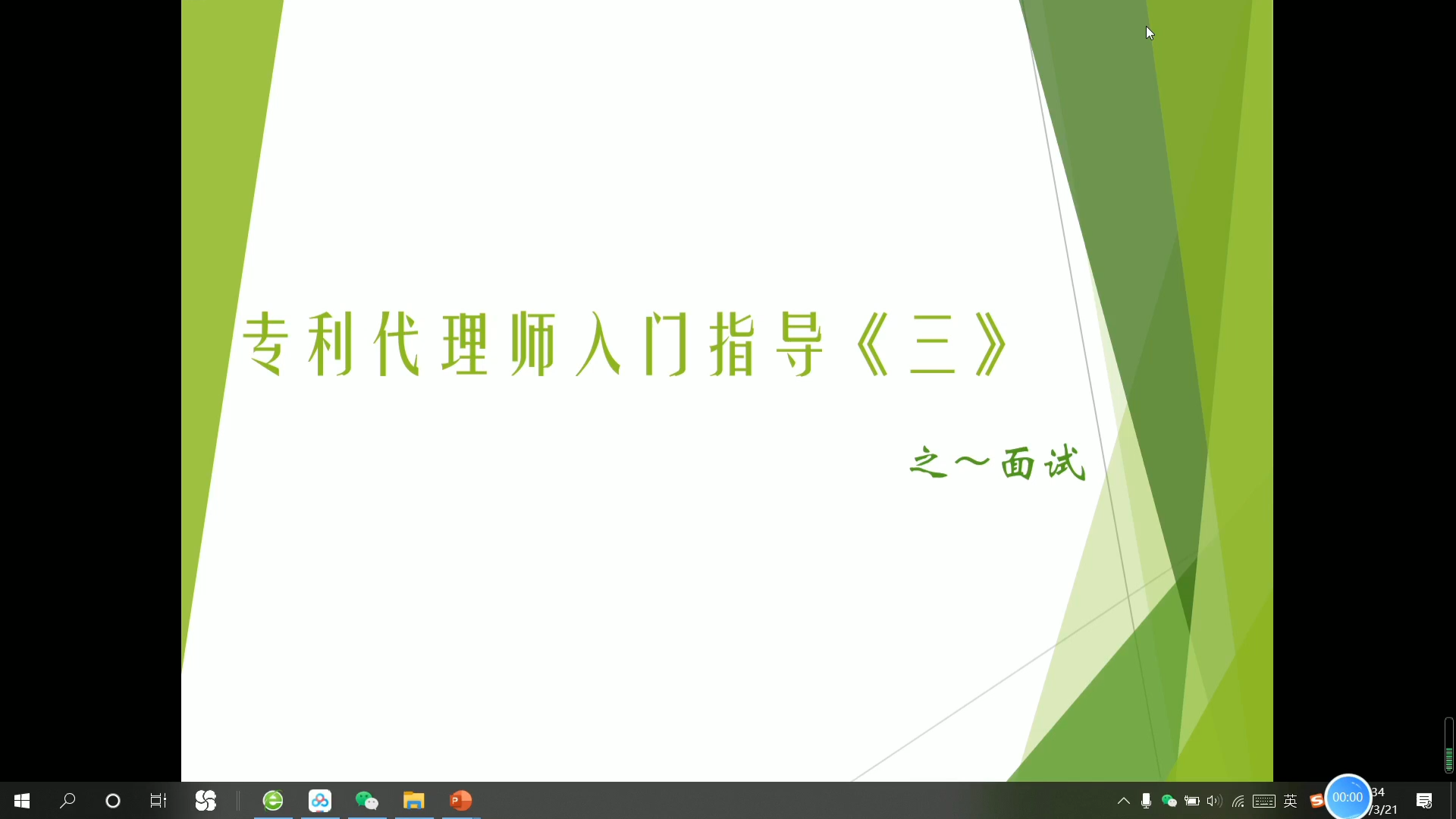Open the pinwheel fan app on taskbar
Image resolution: width=1456 pixels, height=819 pixels.
(206, 800)
